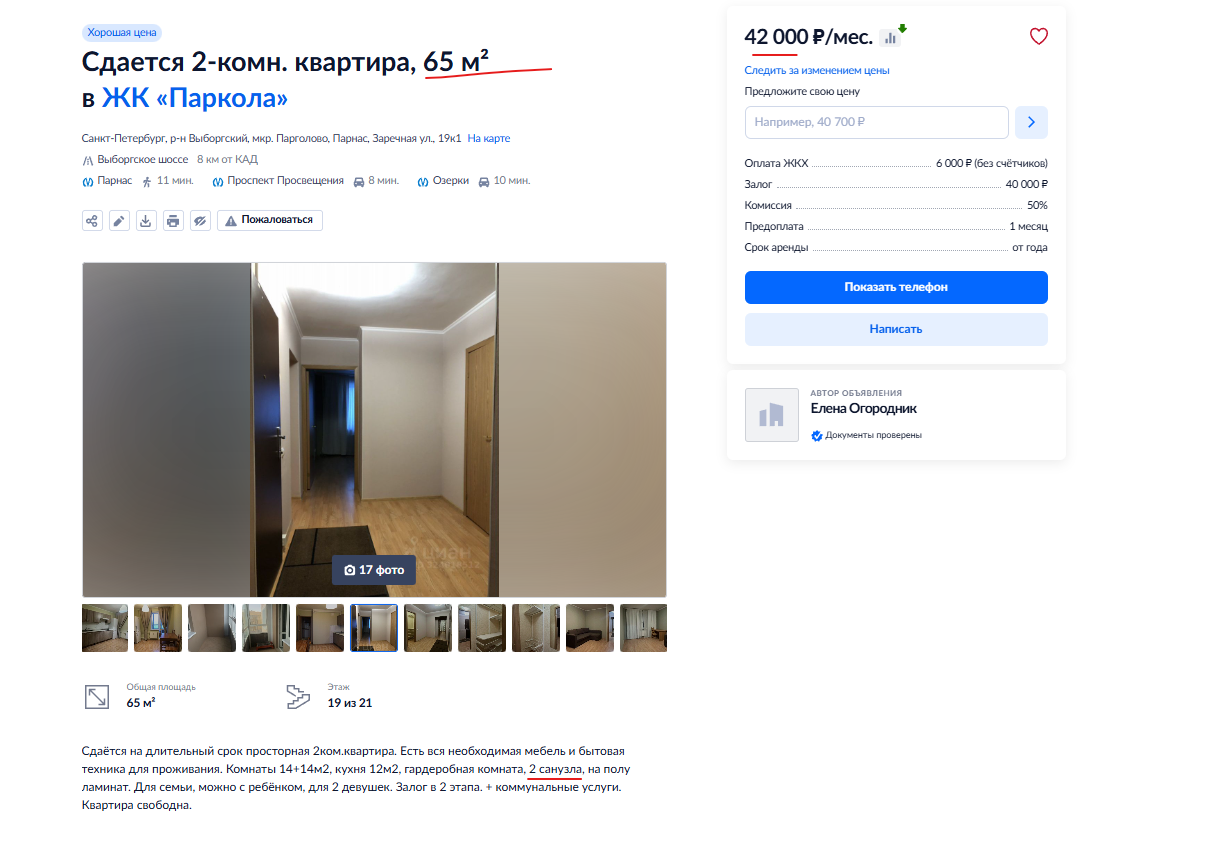Click the printer icon
The height and width of the screenshot is (849, 1227).
(x=173, y=220)
